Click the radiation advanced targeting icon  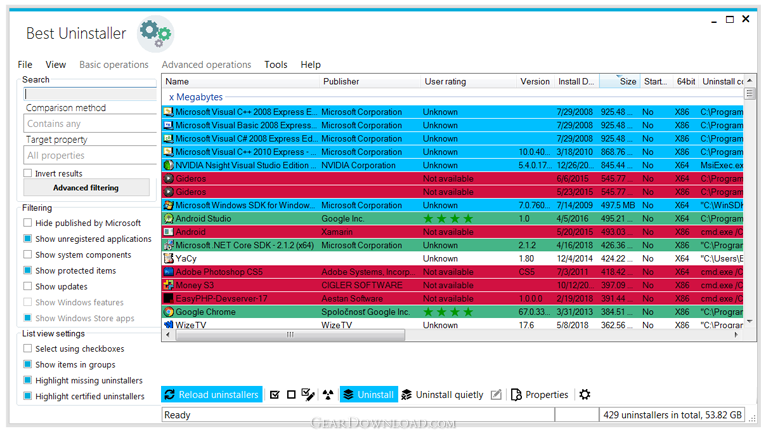click(328, 394)
